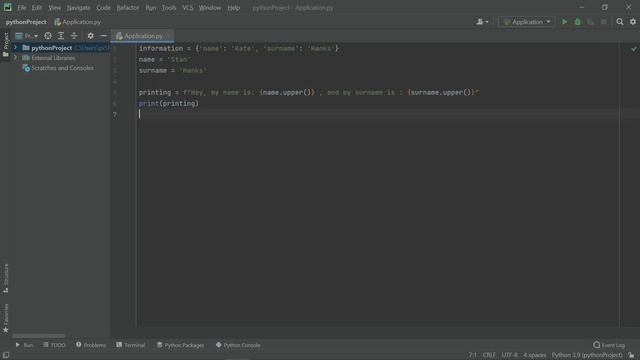Click Collapse All icon in Project panel

74,36
